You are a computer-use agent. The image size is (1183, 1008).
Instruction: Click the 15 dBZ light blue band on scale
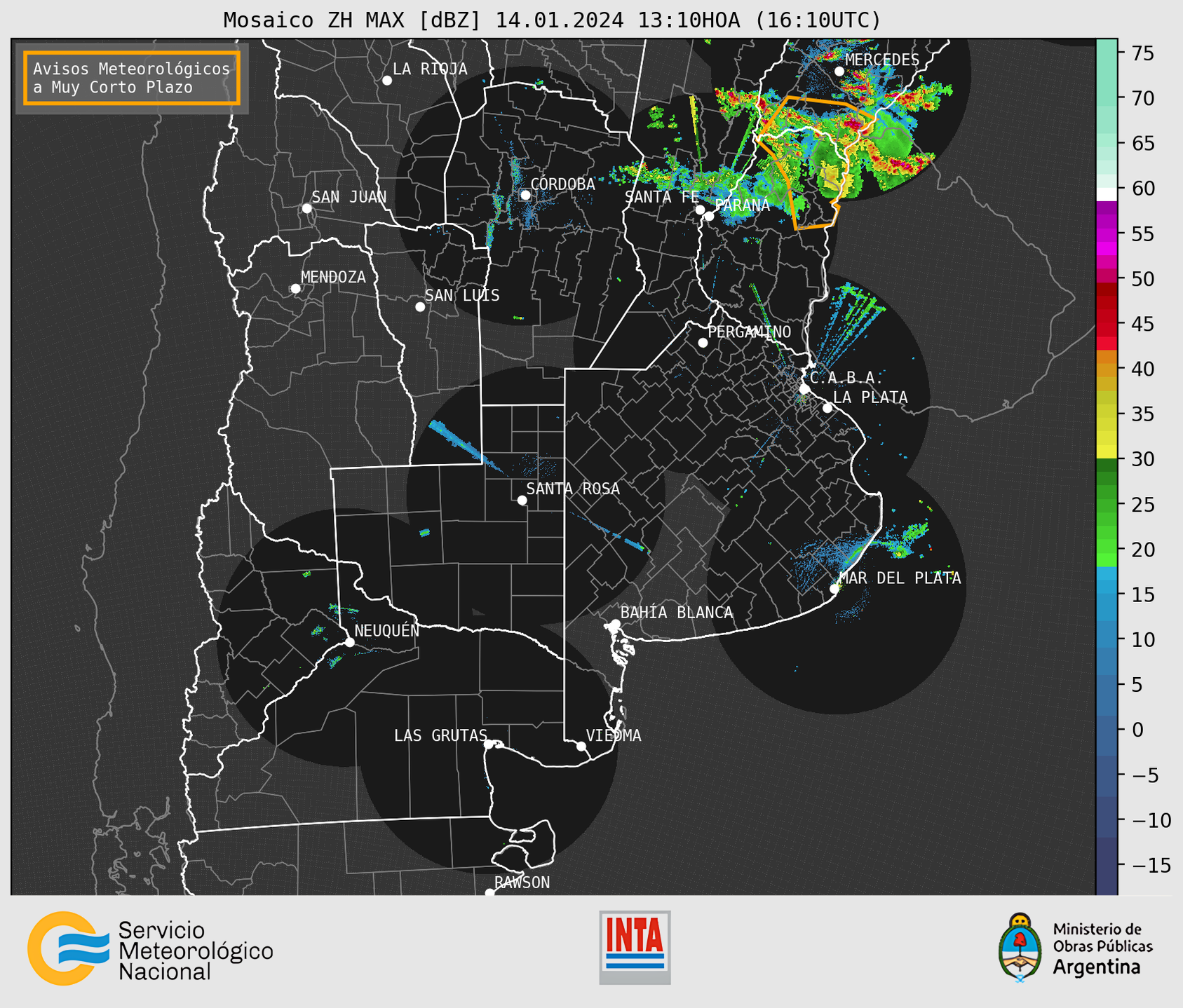click(1107, 594)
